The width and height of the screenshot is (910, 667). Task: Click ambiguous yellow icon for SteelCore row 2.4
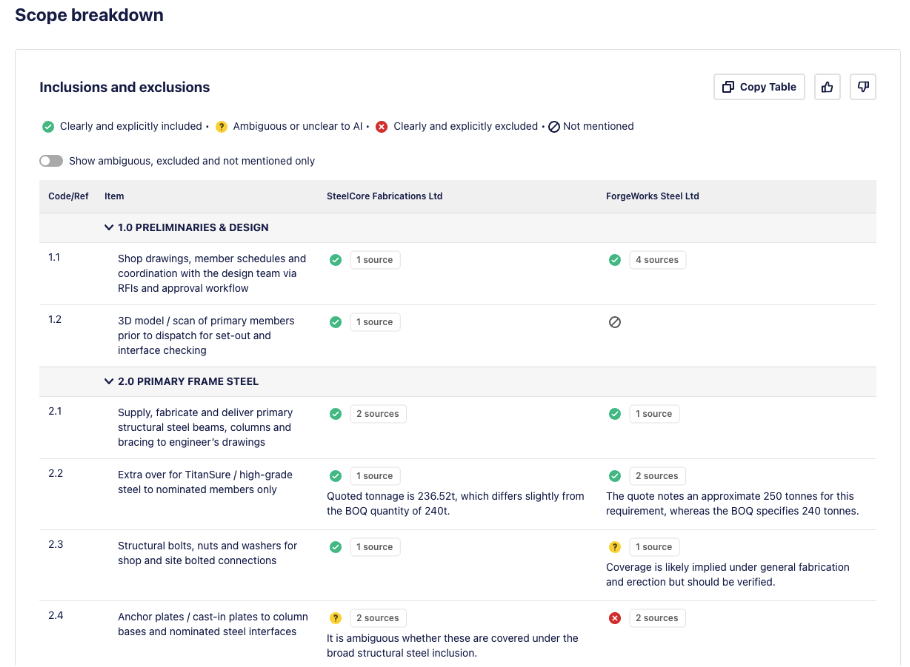click(335, 618)
